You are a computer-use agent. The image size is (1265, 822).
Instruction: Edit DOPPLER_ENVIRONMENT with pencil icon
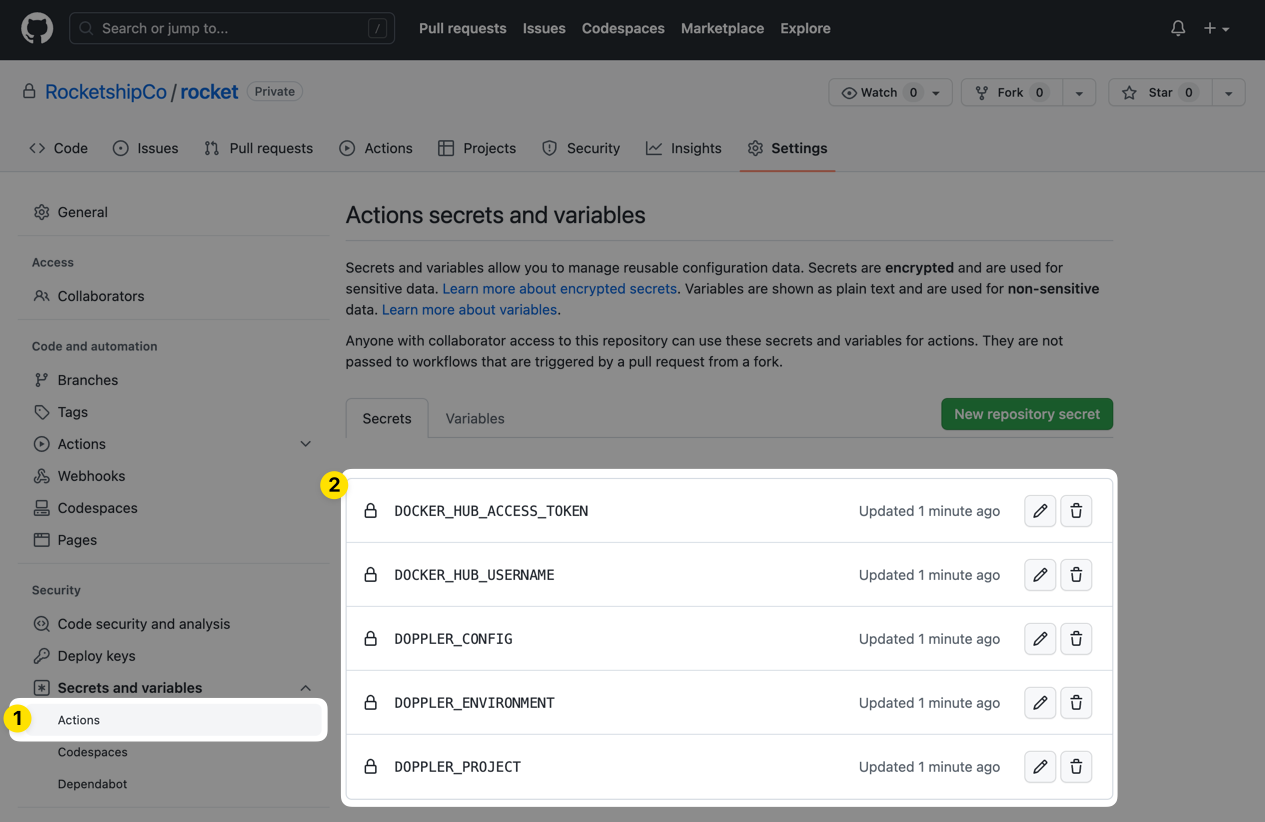pyautogui.click(x=1040, y=703)
